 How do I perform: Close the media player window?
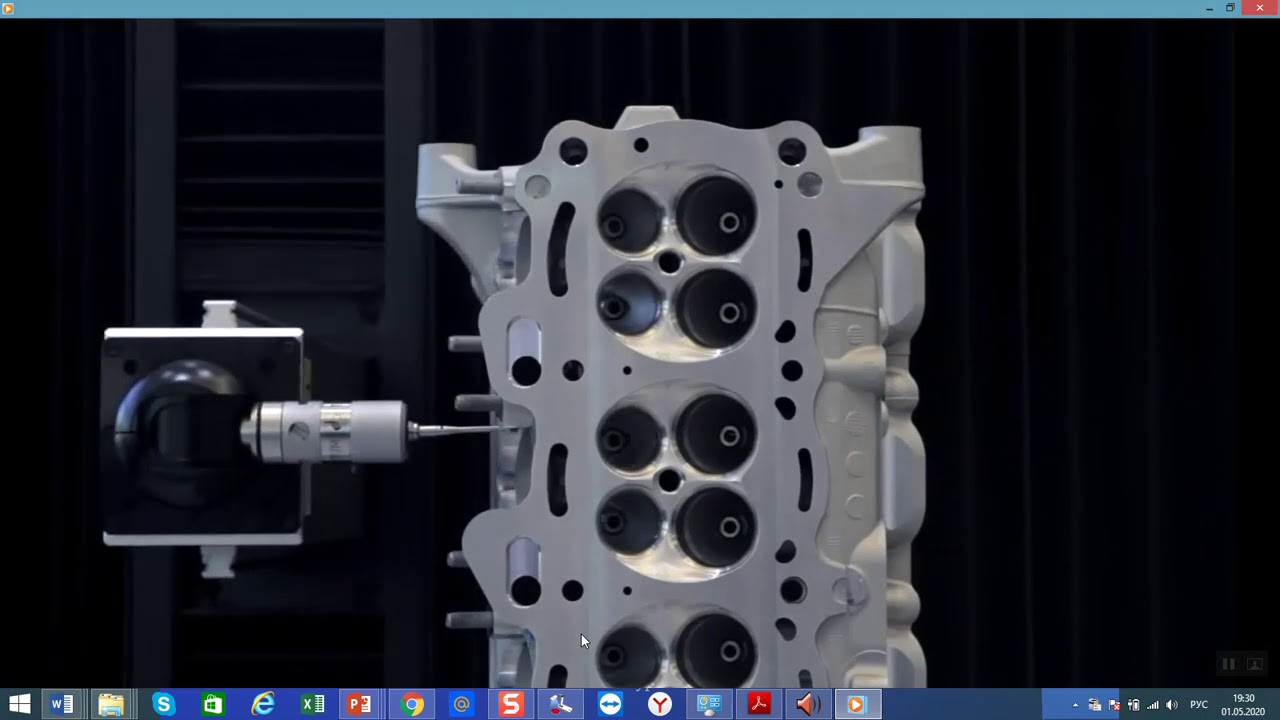click(1259, 8)
